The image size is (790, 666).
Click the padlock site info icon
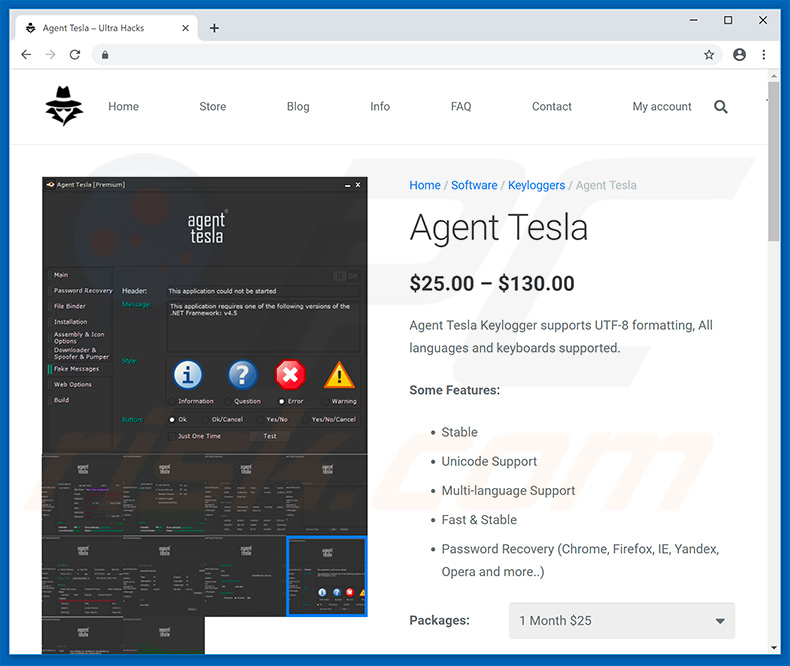[107, 55]
